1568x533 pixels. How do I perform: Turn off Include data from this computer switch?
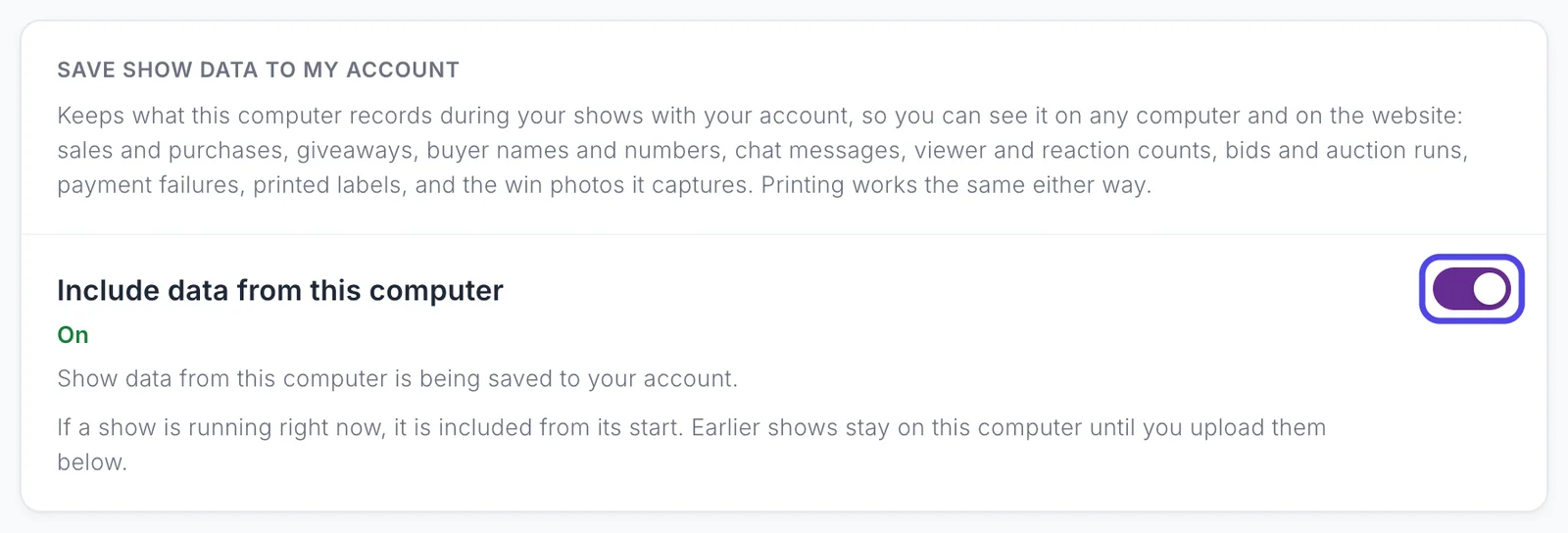(x=1471, y=289)
